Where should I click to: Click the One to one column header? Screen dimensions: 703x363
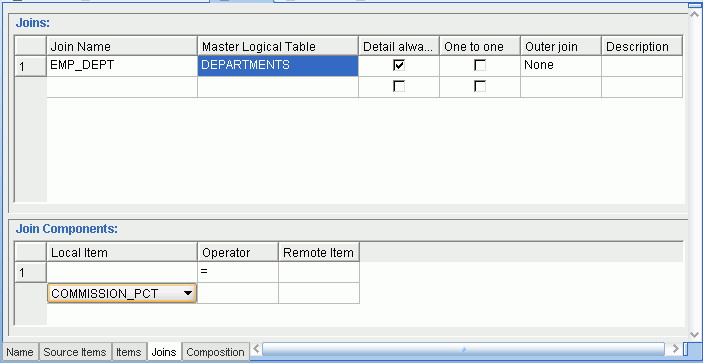click(480, 46)
